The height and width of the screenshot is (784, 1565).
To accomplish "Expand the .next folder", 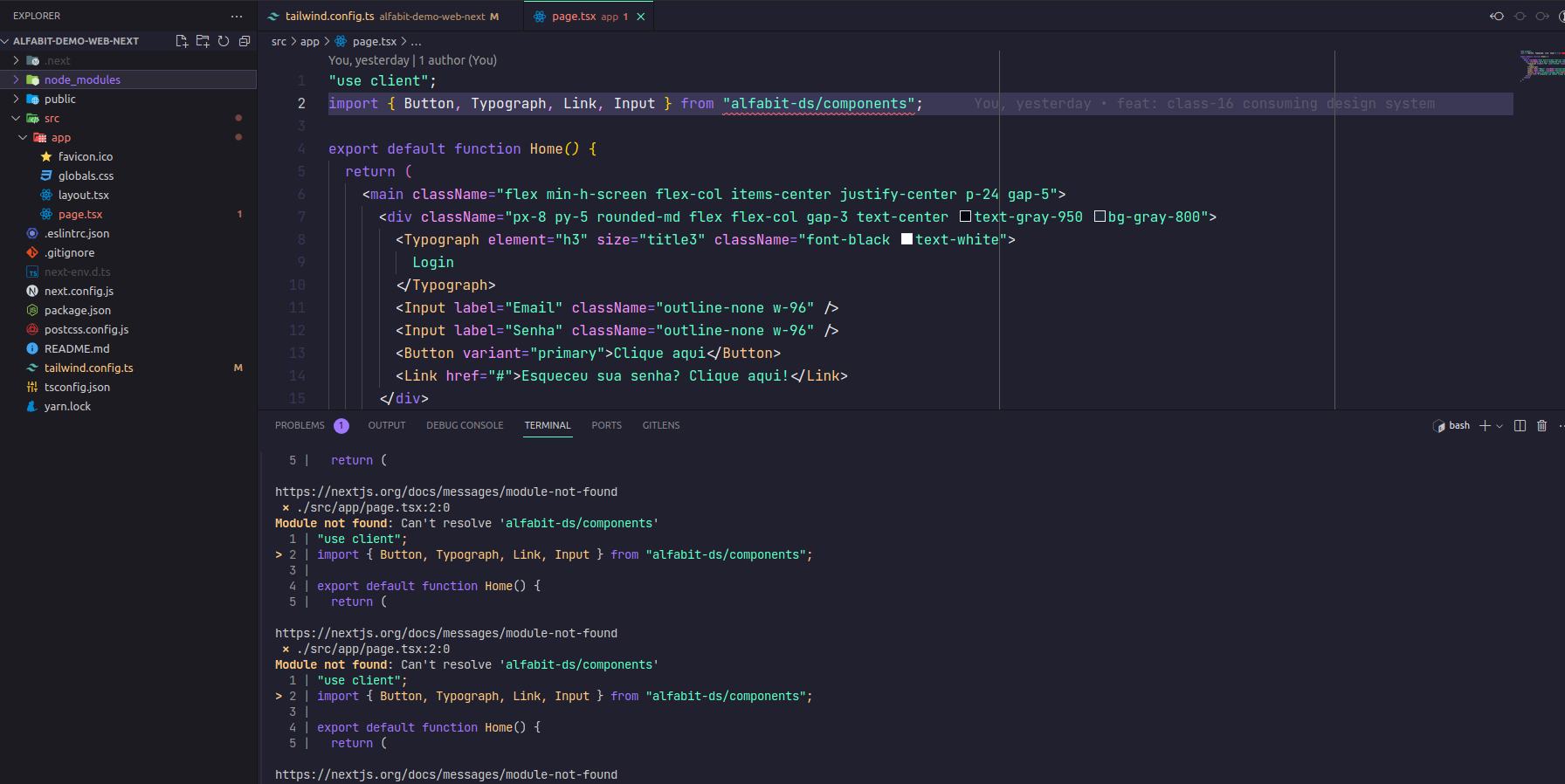I will [16, 60].
